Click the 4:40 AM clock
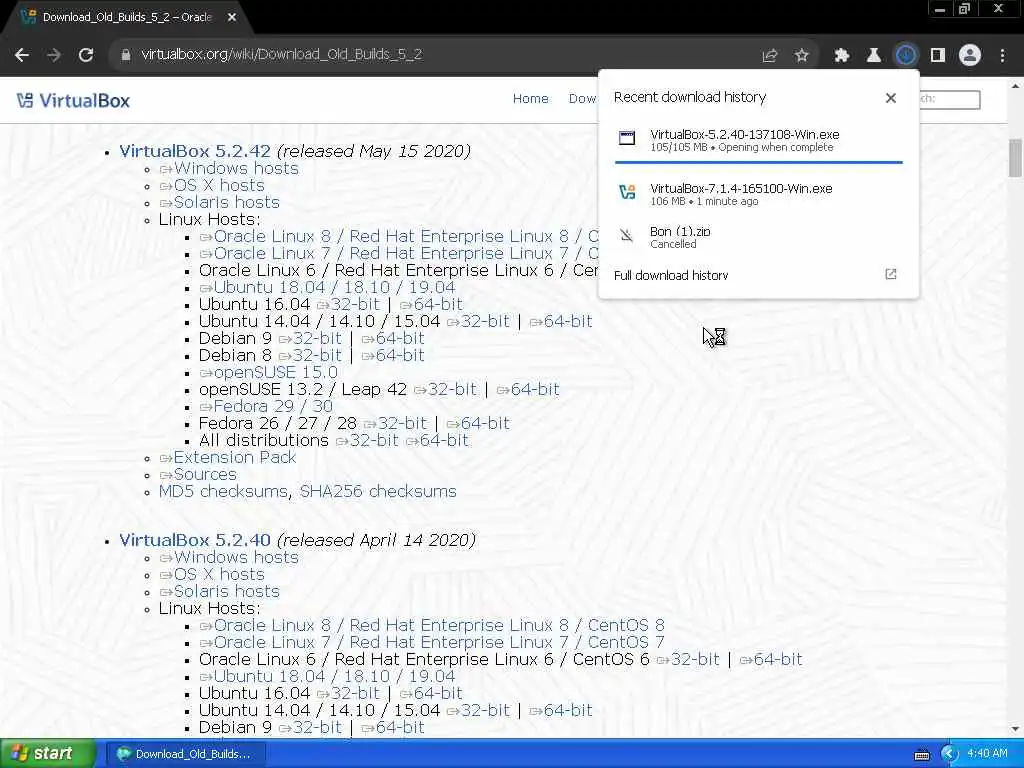The width and height of the screenshot is (1024, 768). point(987,754)
